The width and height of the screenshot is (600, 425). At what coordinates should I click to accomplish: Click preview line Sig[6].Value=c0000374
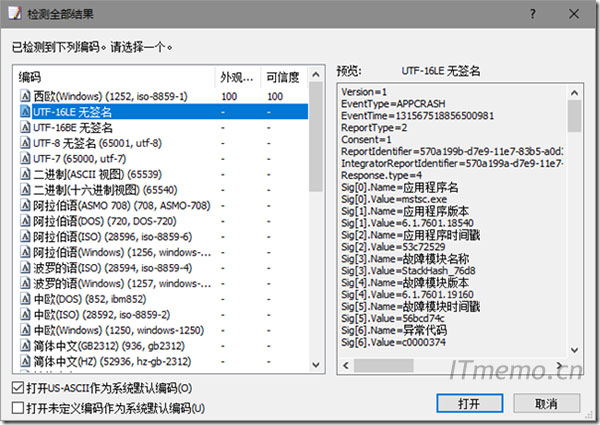393,342
